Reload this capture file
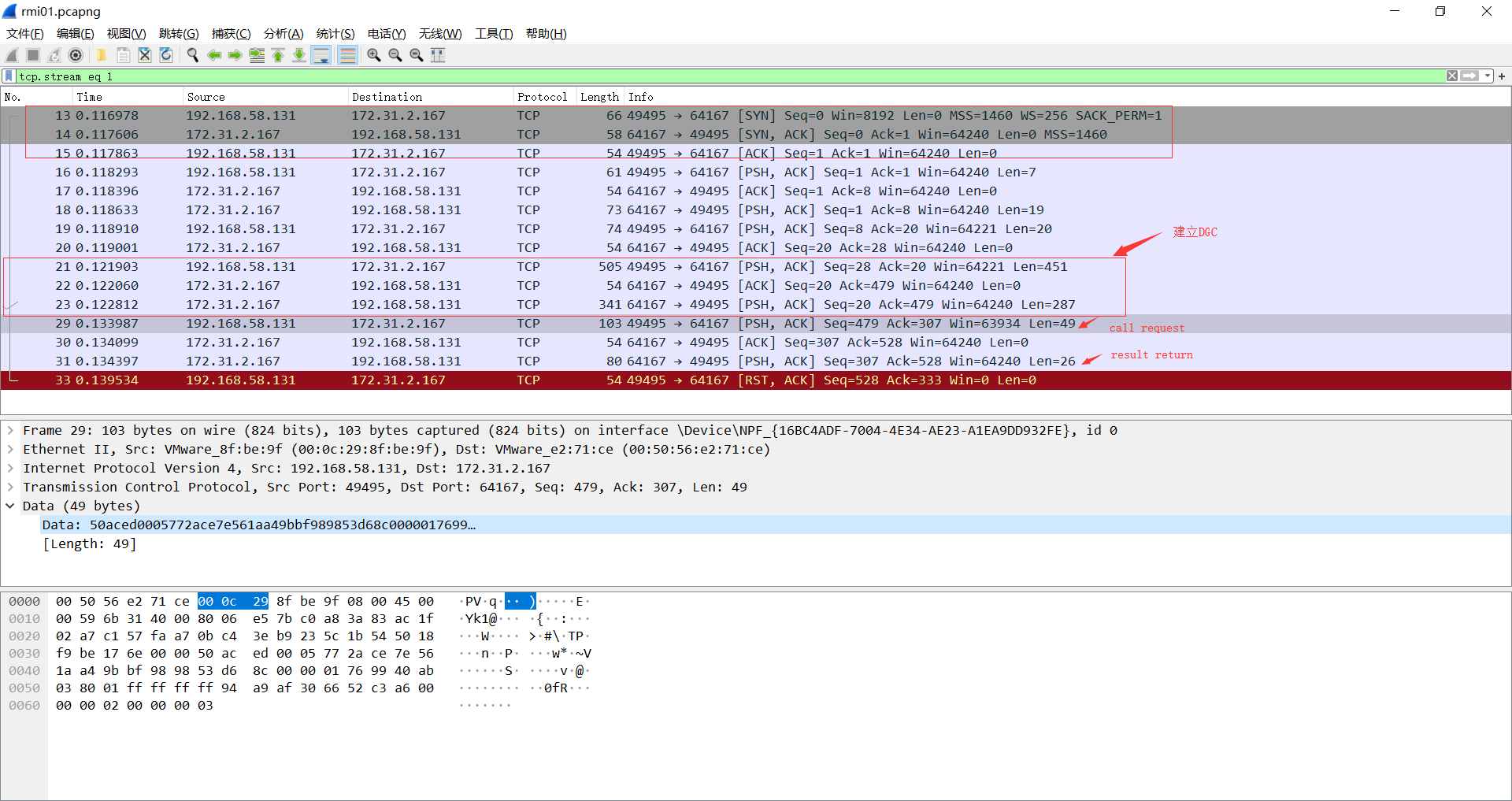 166,55
